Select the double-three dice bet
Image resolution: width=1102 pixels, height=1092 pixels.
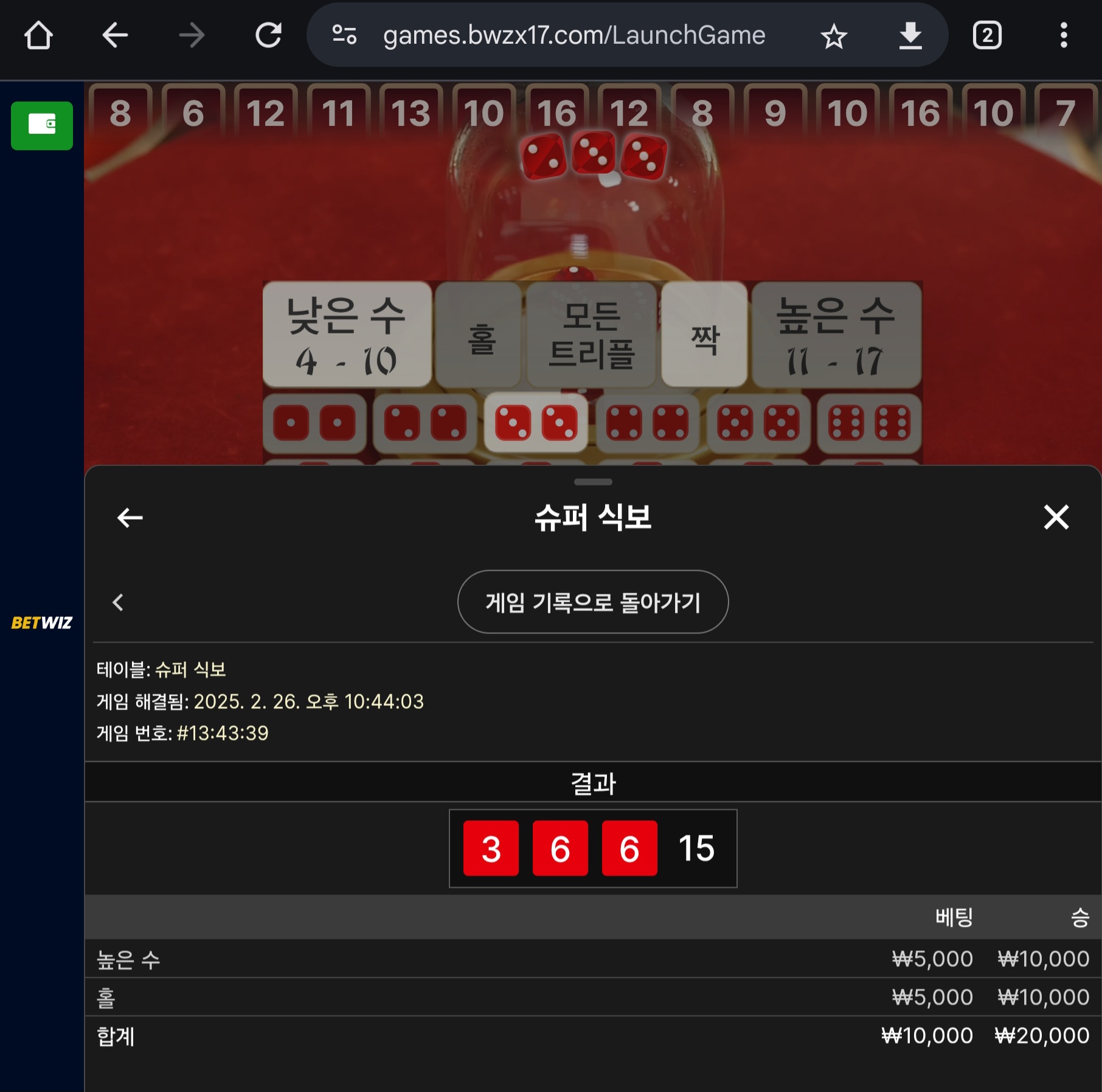[536, 423]
